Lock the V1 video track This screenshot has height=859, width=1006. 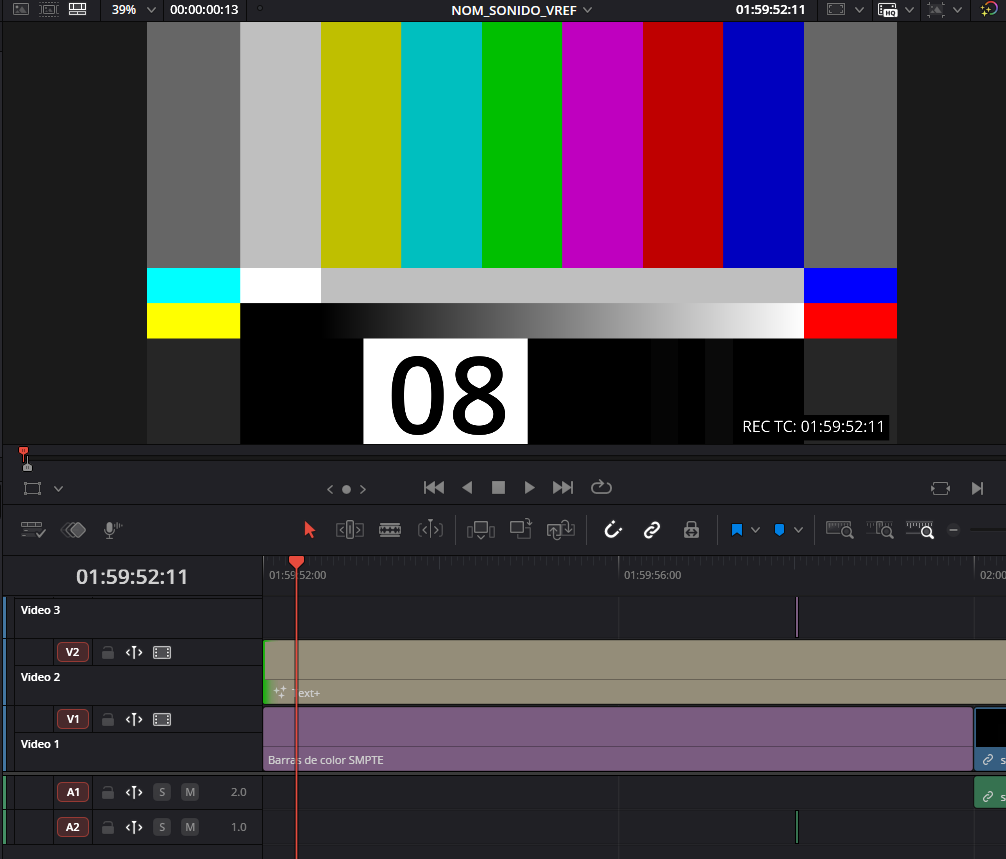[x=107, y=719]
